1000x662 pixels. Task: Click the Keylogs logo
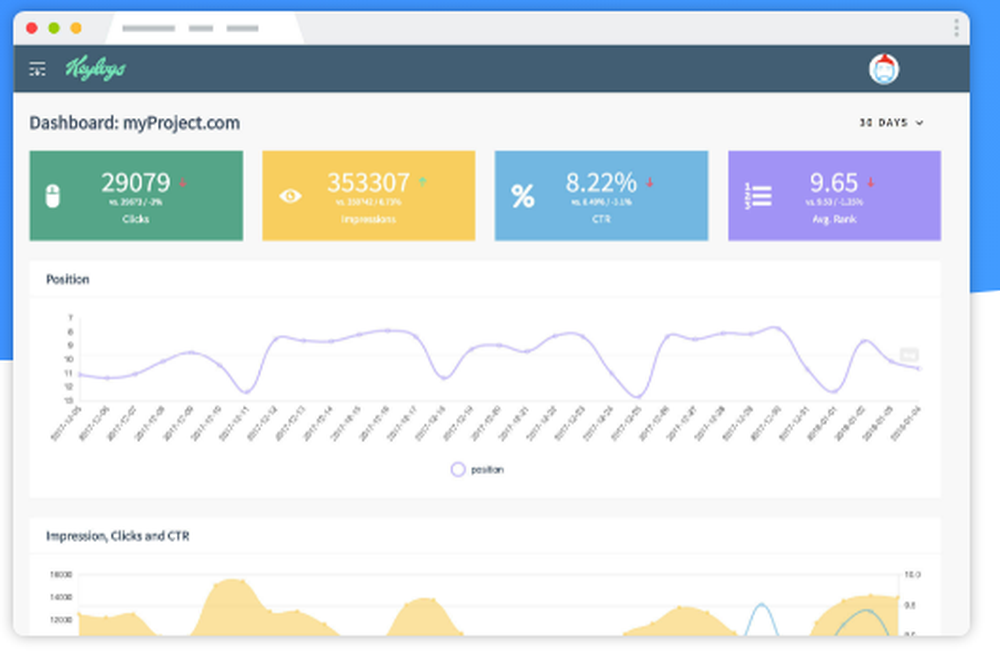tap(95, 68)
